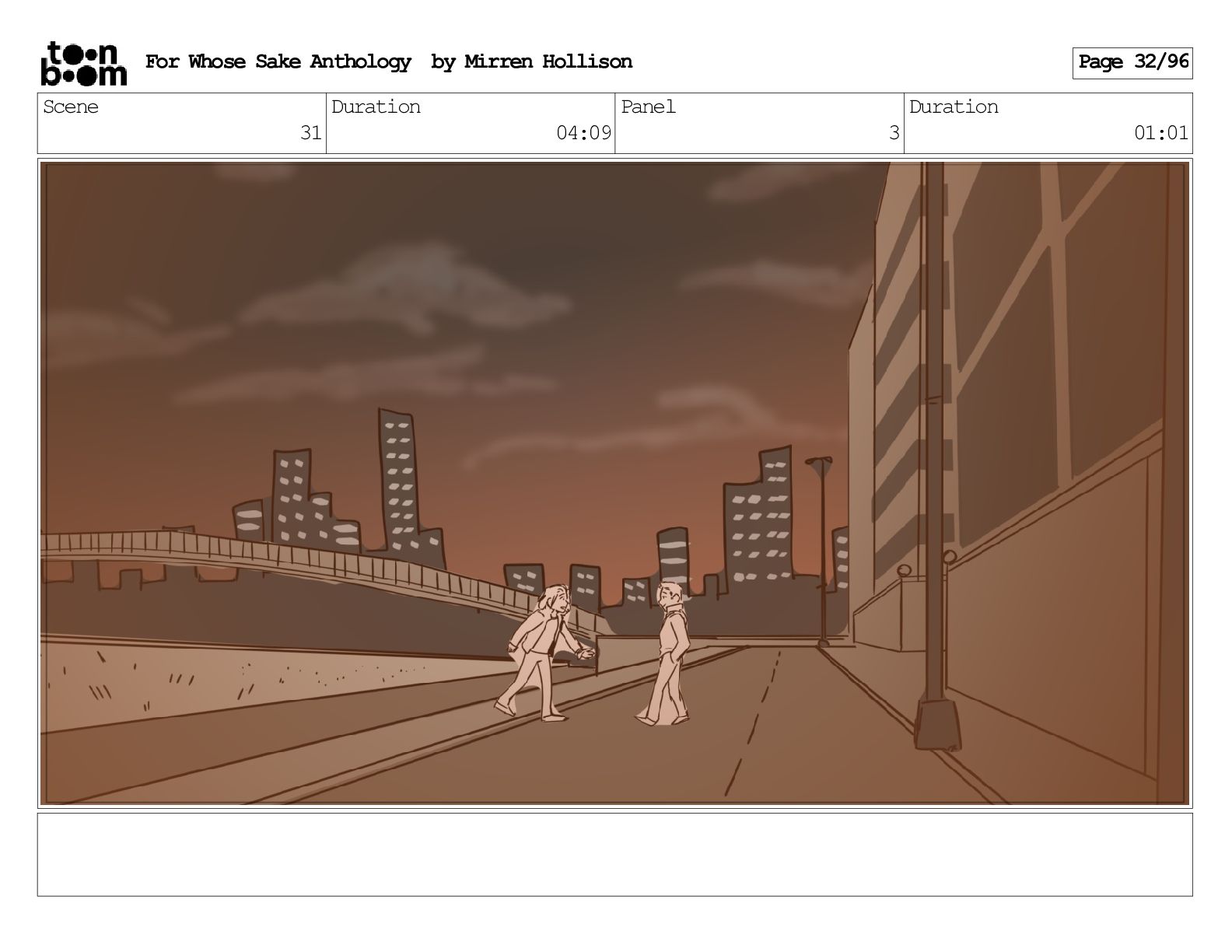Click the empty notes box below panel
The width and height of the screenshot is (1232, 952).
coord(614,855)
